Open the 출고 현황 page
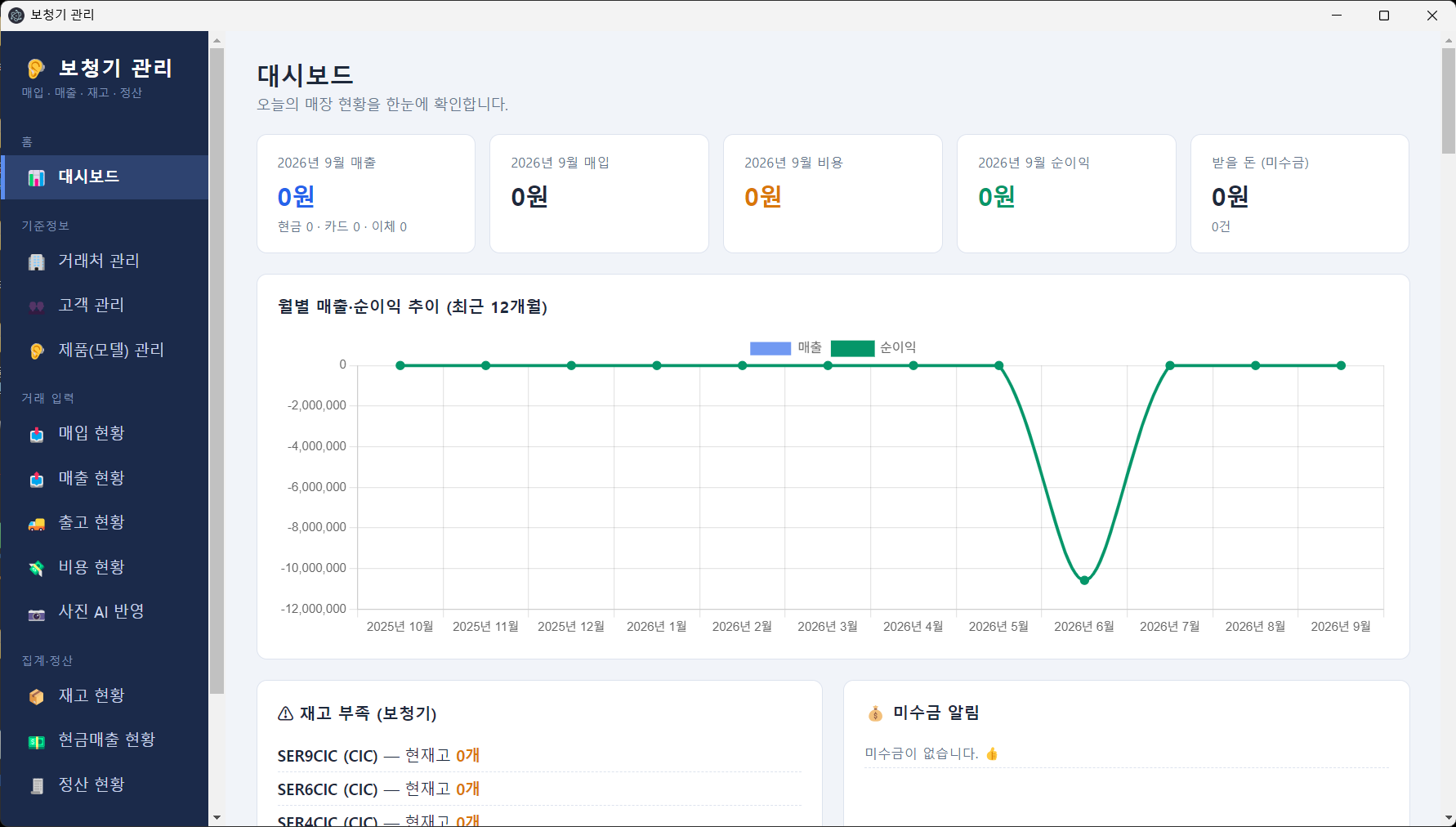The image size is (1456, 827). point(105,523)
